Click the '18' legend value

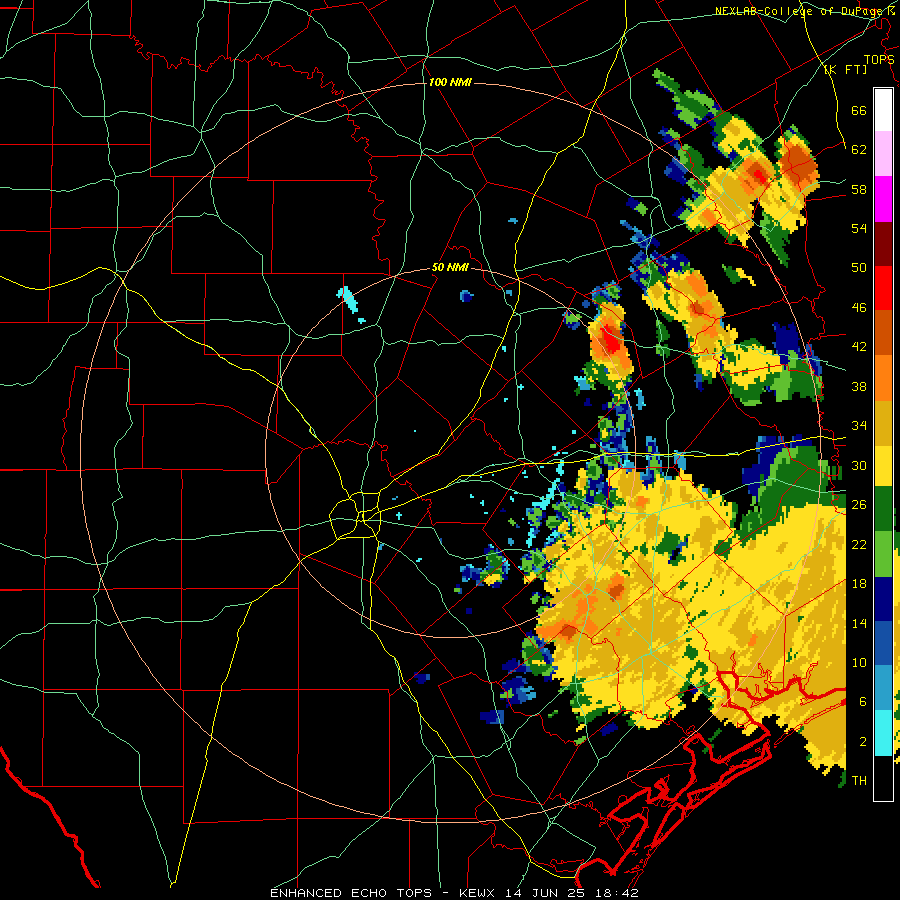click(859, 584)
